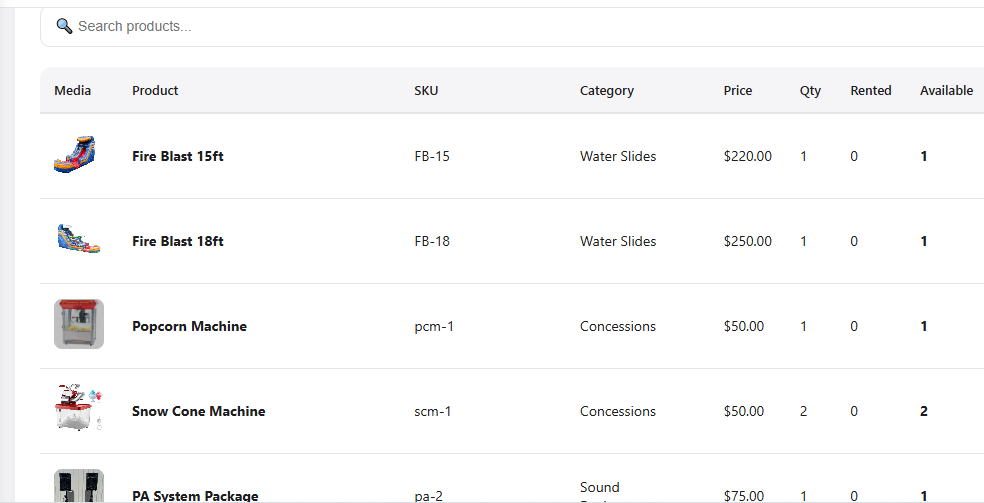Open the Fire Blast 18ft thumbnail image

pyautogui.click(x=77, y=240)
